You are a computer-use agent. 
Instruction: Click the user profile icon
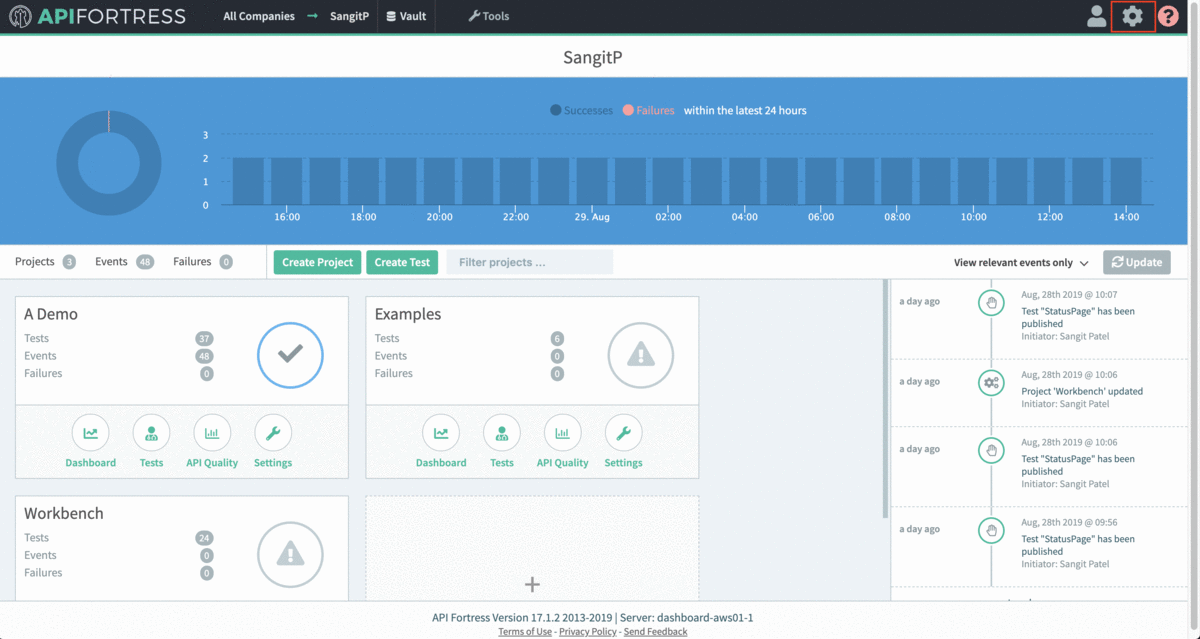coord(1097,16)
